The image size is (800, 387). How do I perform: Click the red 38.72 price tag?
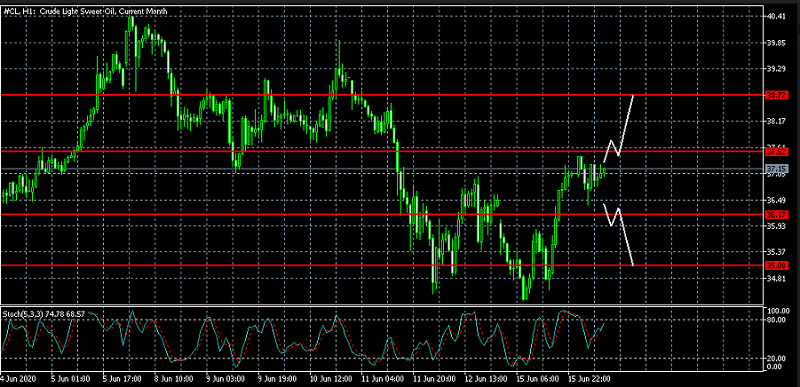point(777,95)
